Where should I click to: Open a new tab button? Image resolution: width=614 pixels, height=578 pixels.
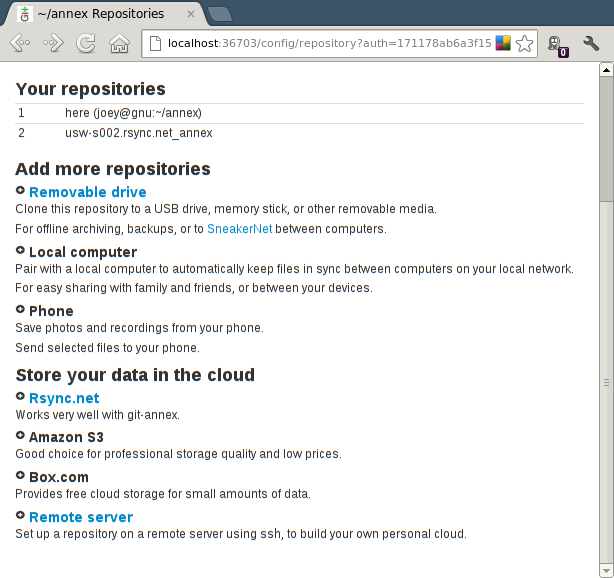[220, 13]
